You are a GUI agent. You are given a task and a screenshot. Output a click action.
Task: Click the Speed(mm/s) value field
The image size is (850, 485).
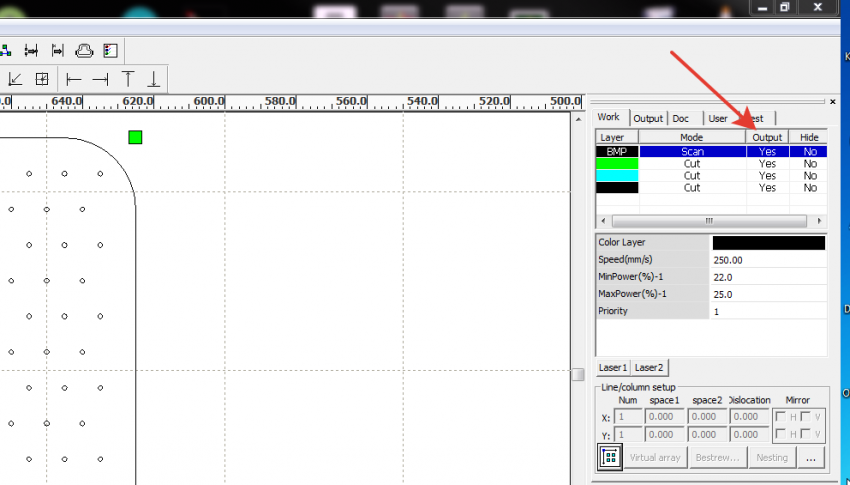click(x=768, y=260)
